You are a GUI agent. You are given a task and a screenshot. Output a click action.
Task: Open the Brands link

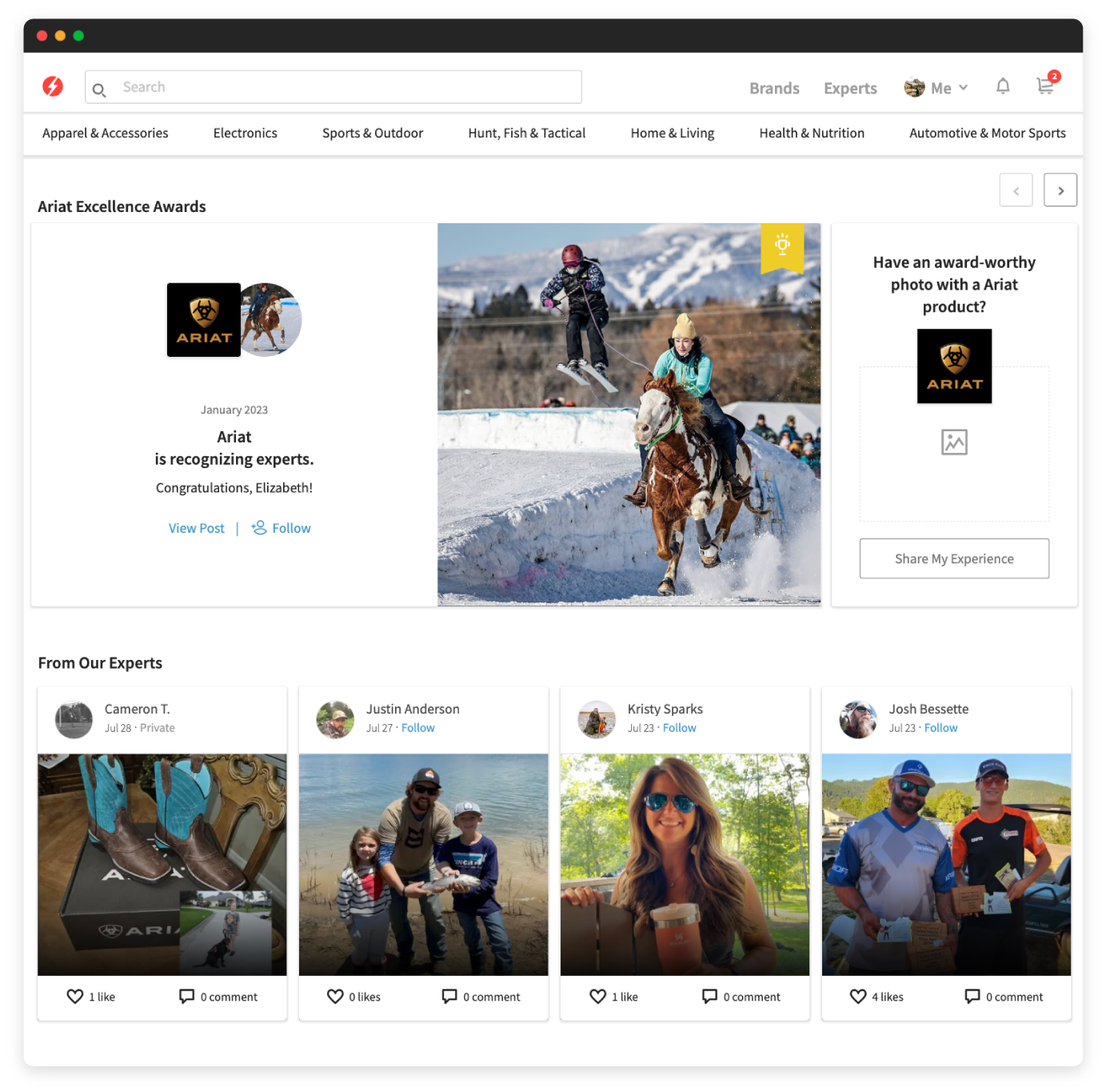774,88
